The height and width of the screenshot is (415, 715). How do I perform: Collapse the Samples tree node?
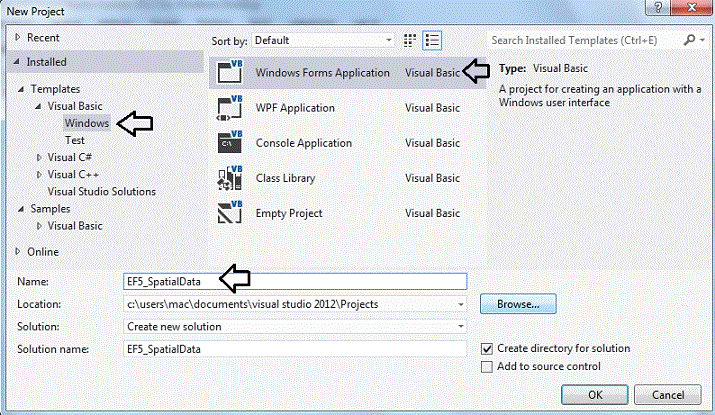(21, 209)
